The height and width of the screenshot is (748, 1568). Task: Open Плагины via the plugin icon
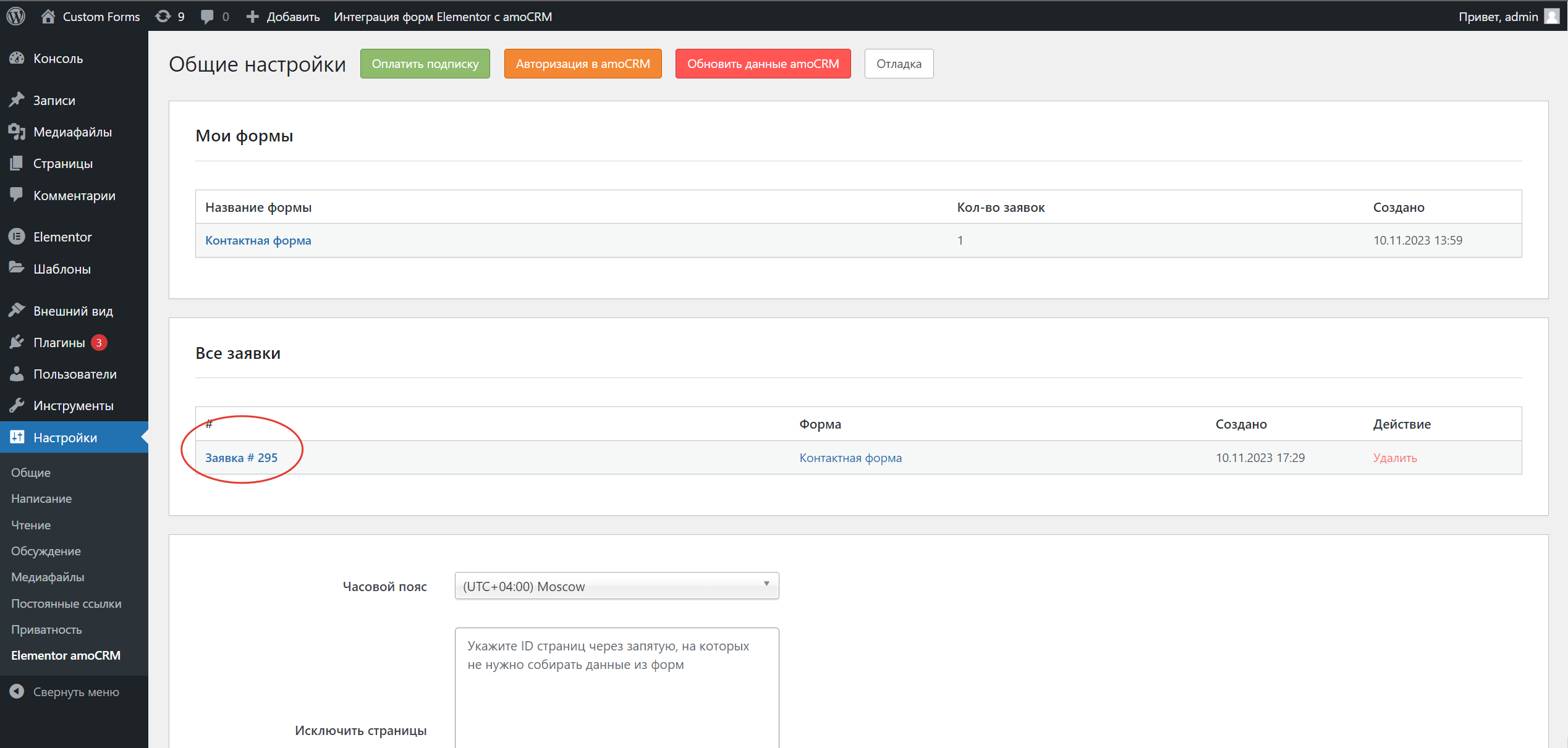(17, 342)
